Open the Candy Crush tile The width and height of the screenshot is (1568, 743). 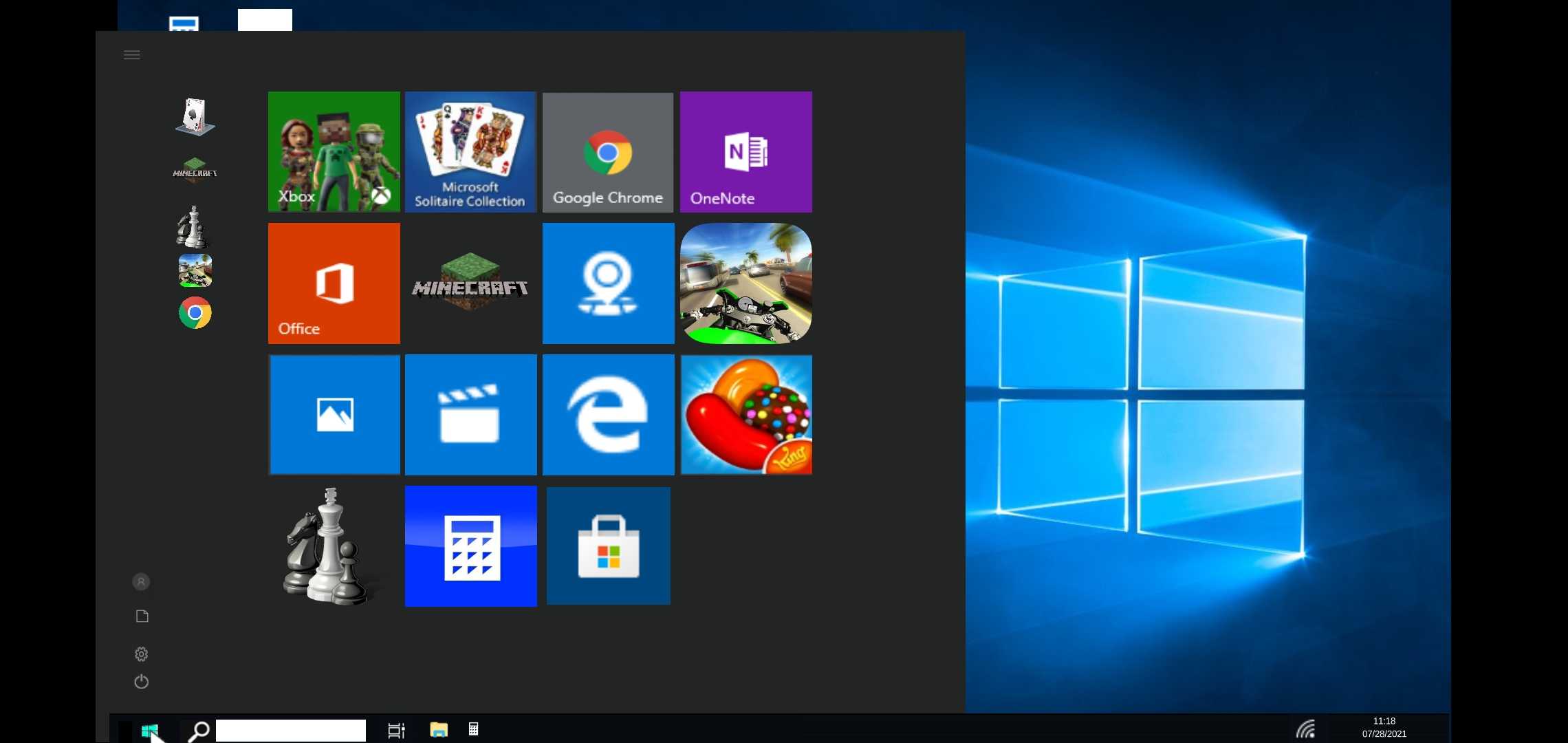click(x=745, y=414)
